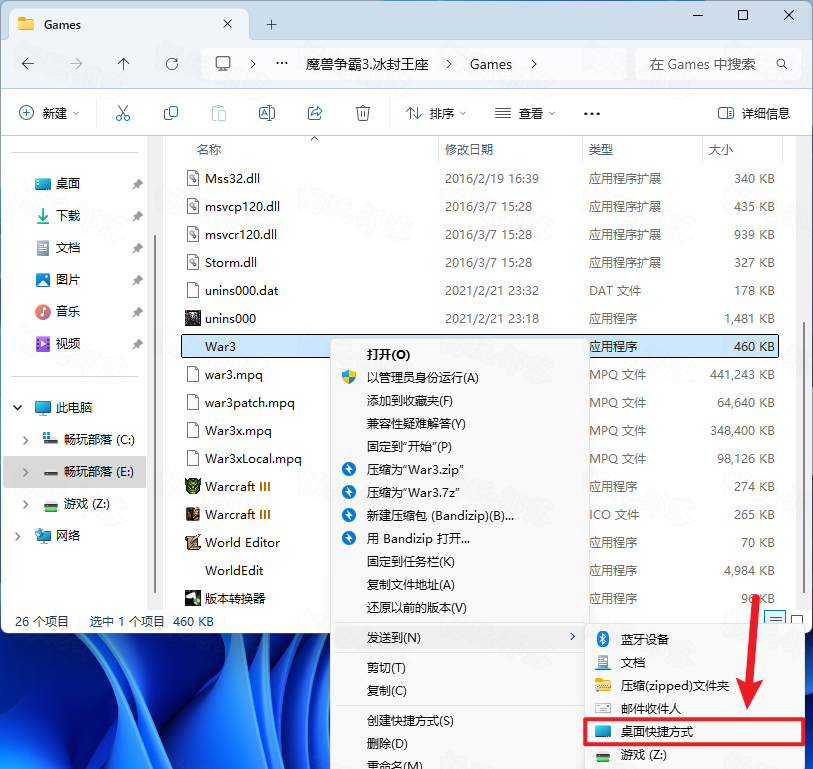Expand the 畅玩部落 (C:) drive
This screenshot has height=769, width=813.
(x=25, y=440)
